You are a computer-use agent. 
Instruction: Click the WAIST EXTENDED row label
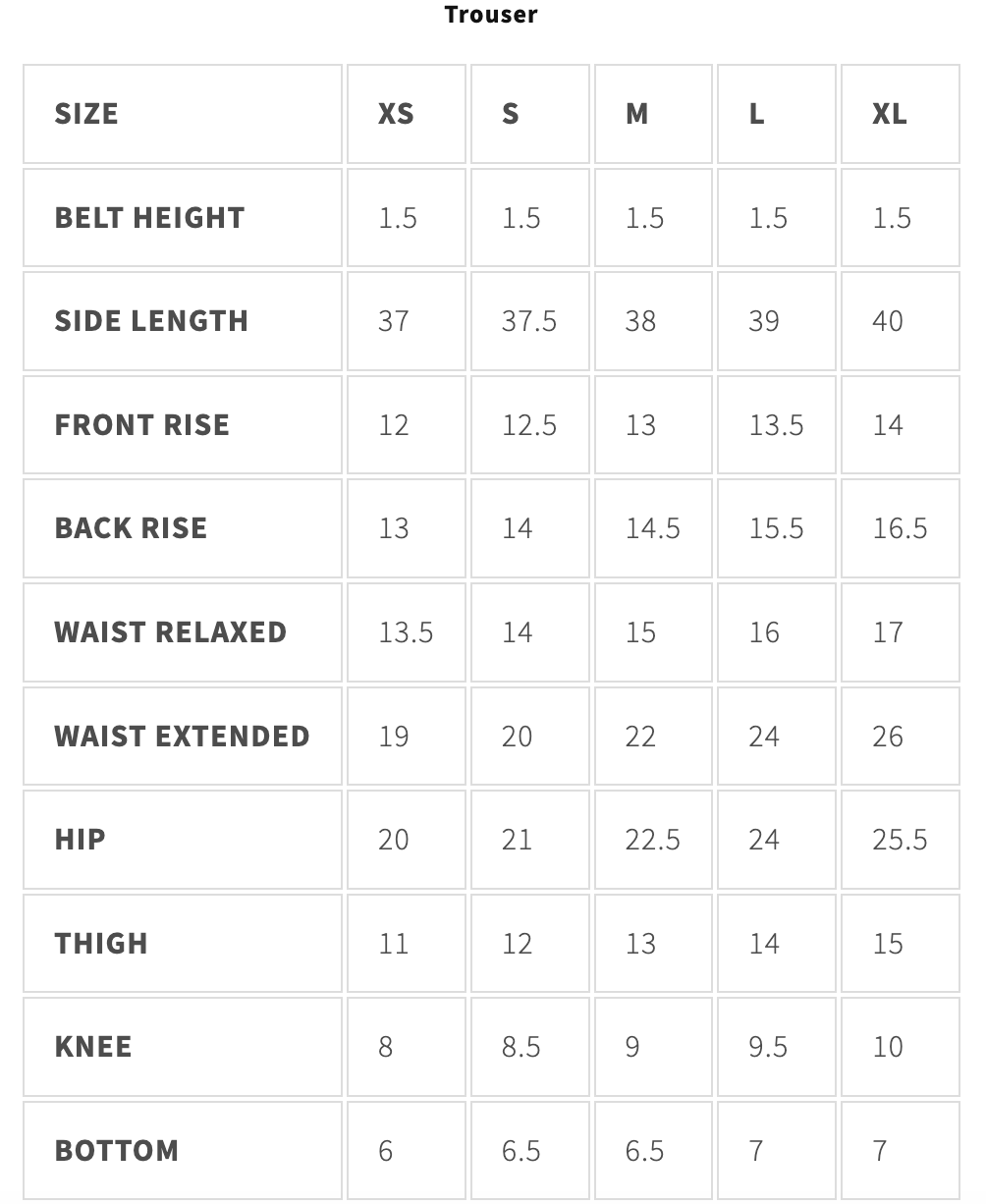point(182,736)
